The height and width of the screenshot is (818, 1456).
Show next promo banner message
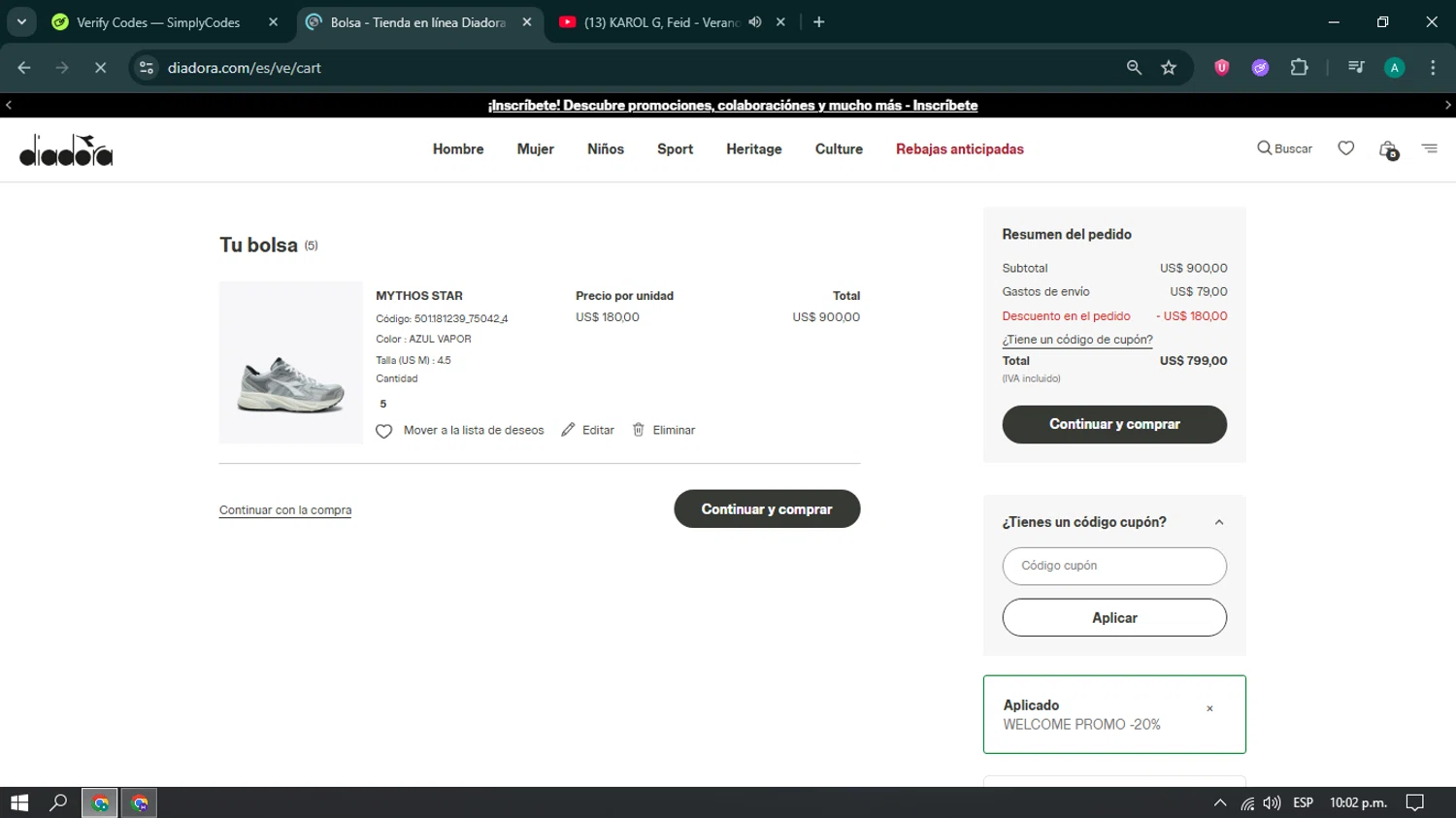(x=1447, y=105)
